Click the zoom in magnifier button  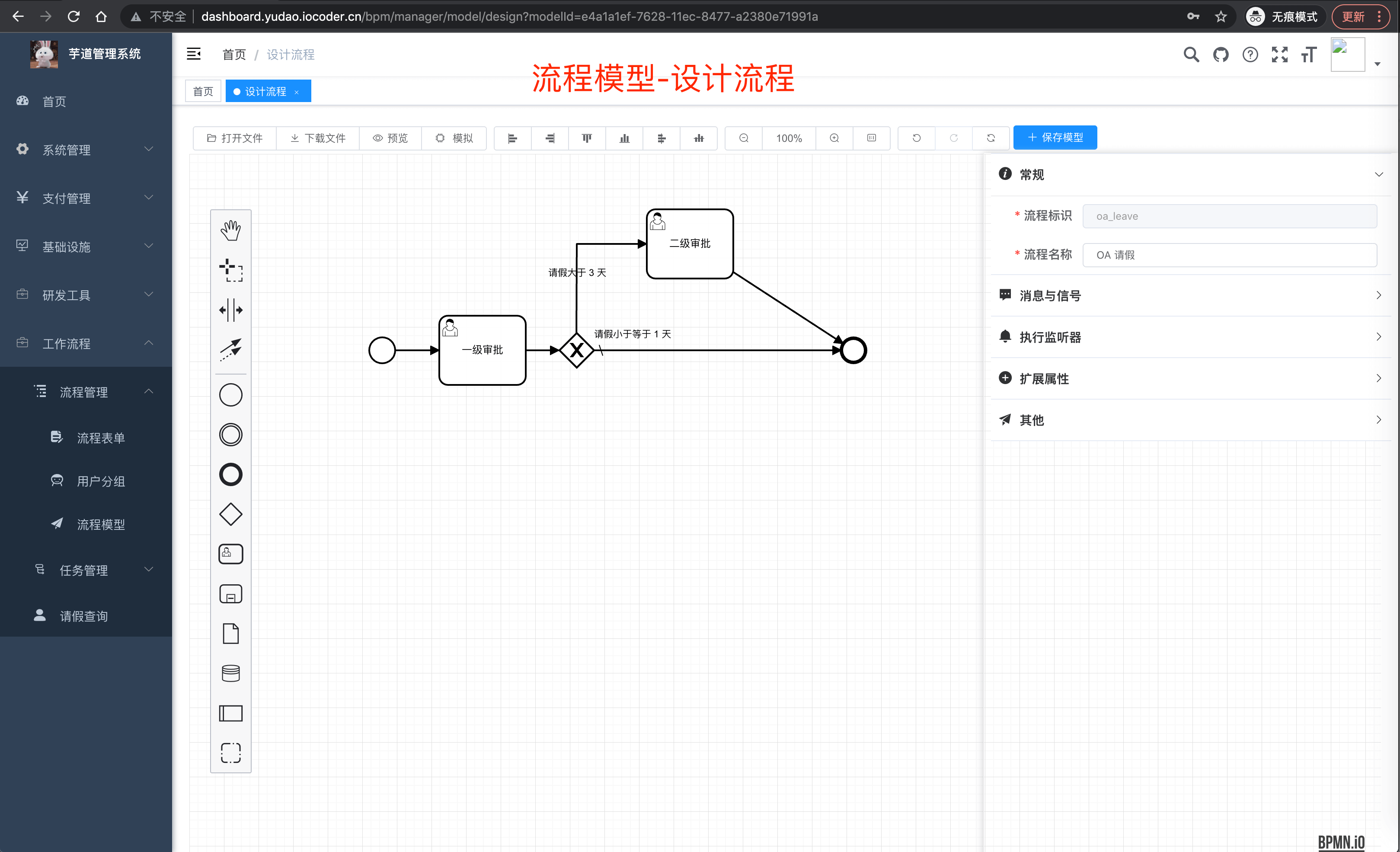(834, 138)
